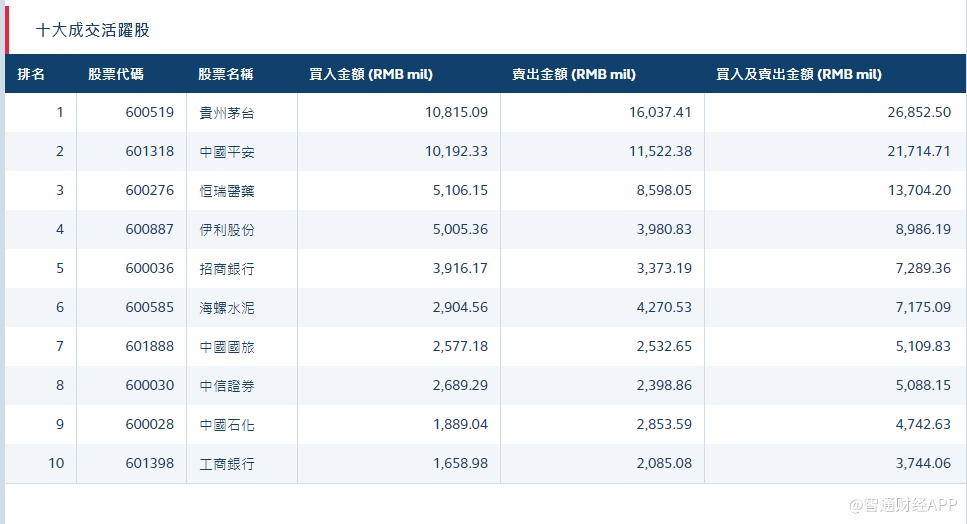Image resolution: width=967 pixels, height=524 pixels.
Task: Click the 買入金額 (RMB mil) header
Action: pos(371,75)
